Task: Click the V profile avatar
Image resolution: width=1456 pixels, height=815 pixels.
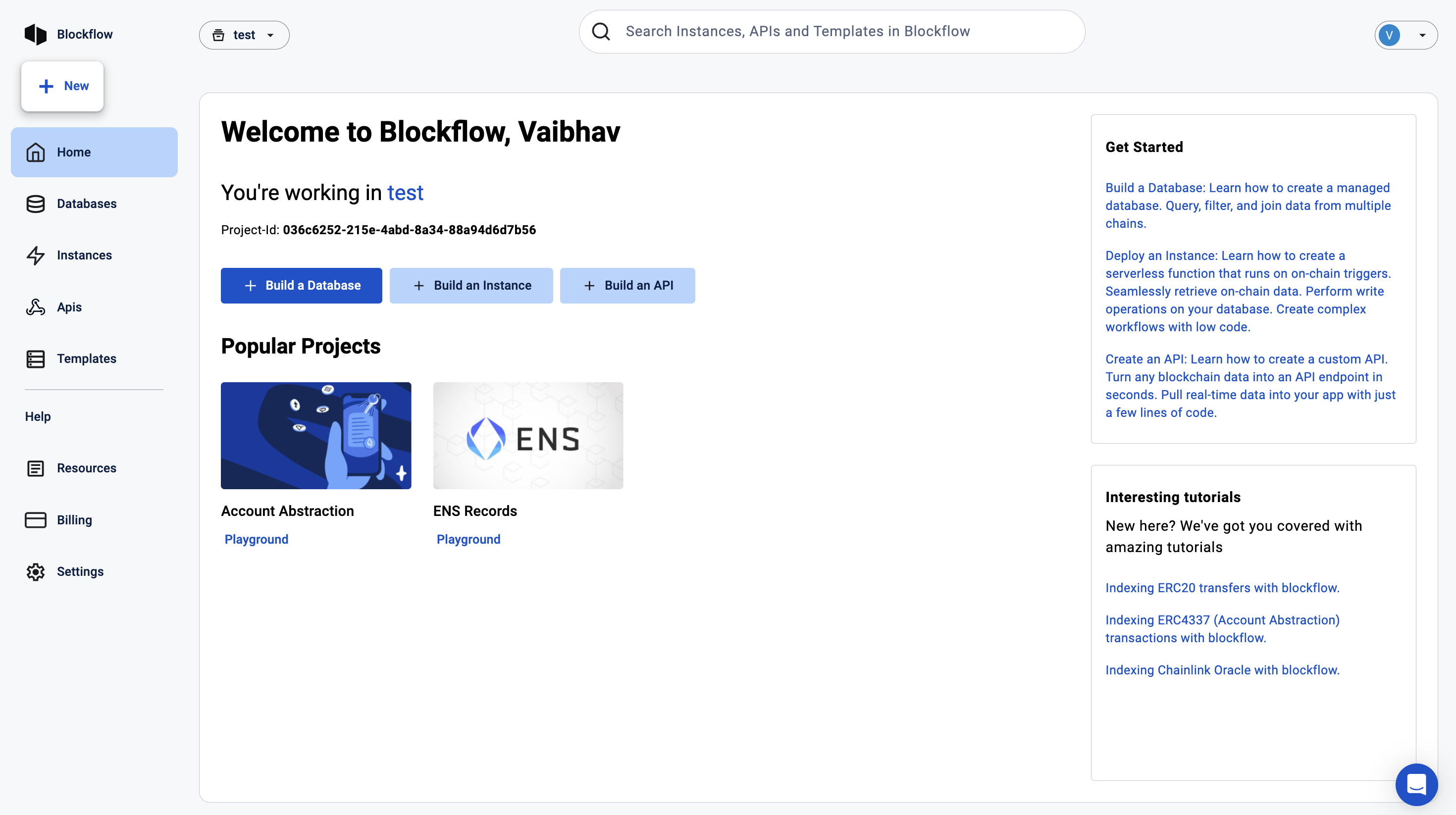Action: tap(1389, 35)
